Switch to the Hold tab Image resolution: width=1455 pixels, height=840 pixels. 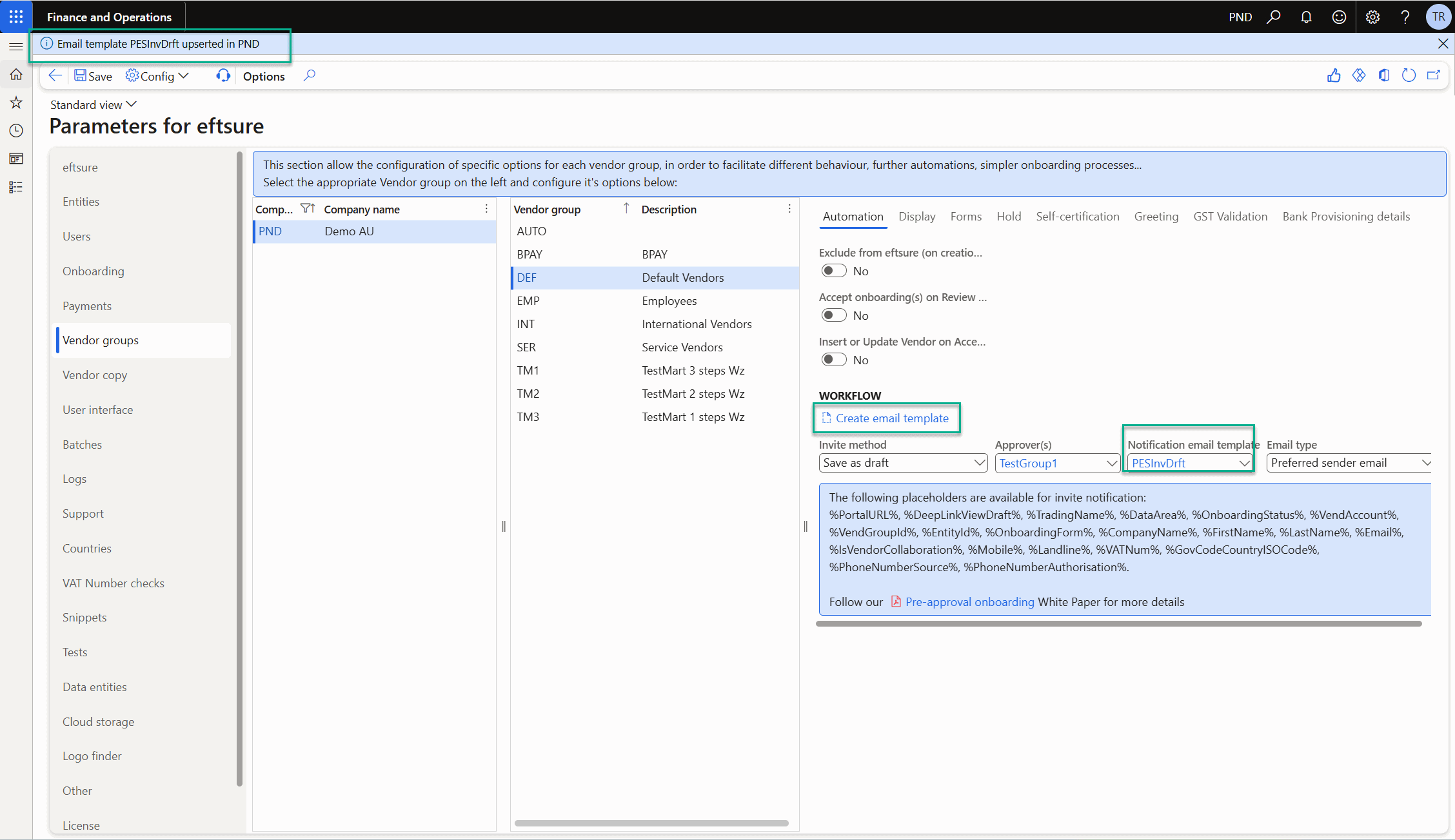[1009, 217]
